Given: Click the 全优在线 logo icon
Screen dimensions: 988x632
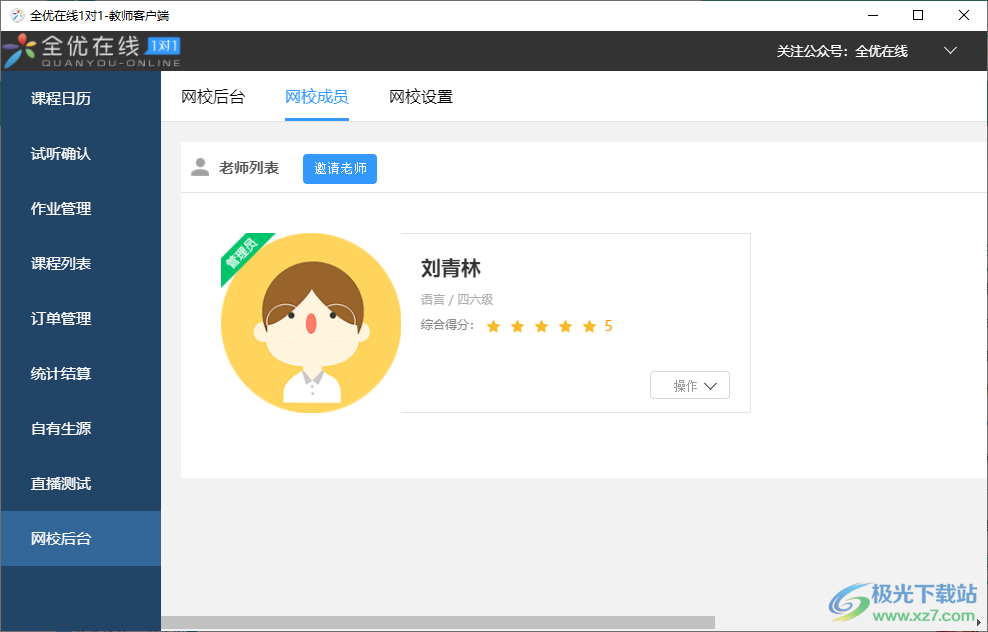Looking at the screenshot, I should coord(20,50).
